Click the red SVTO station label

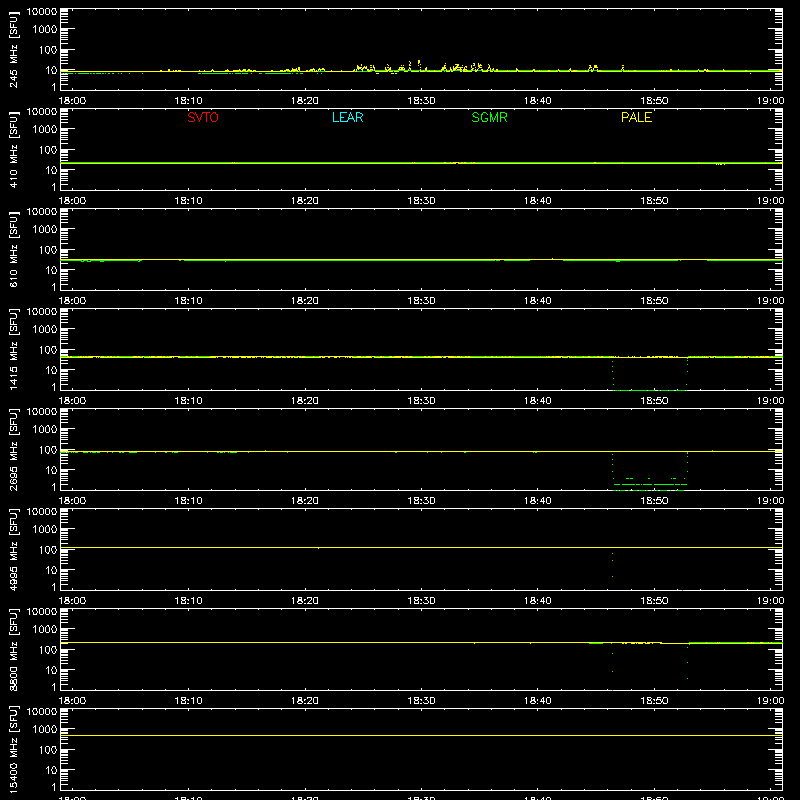tap(203, 117)
